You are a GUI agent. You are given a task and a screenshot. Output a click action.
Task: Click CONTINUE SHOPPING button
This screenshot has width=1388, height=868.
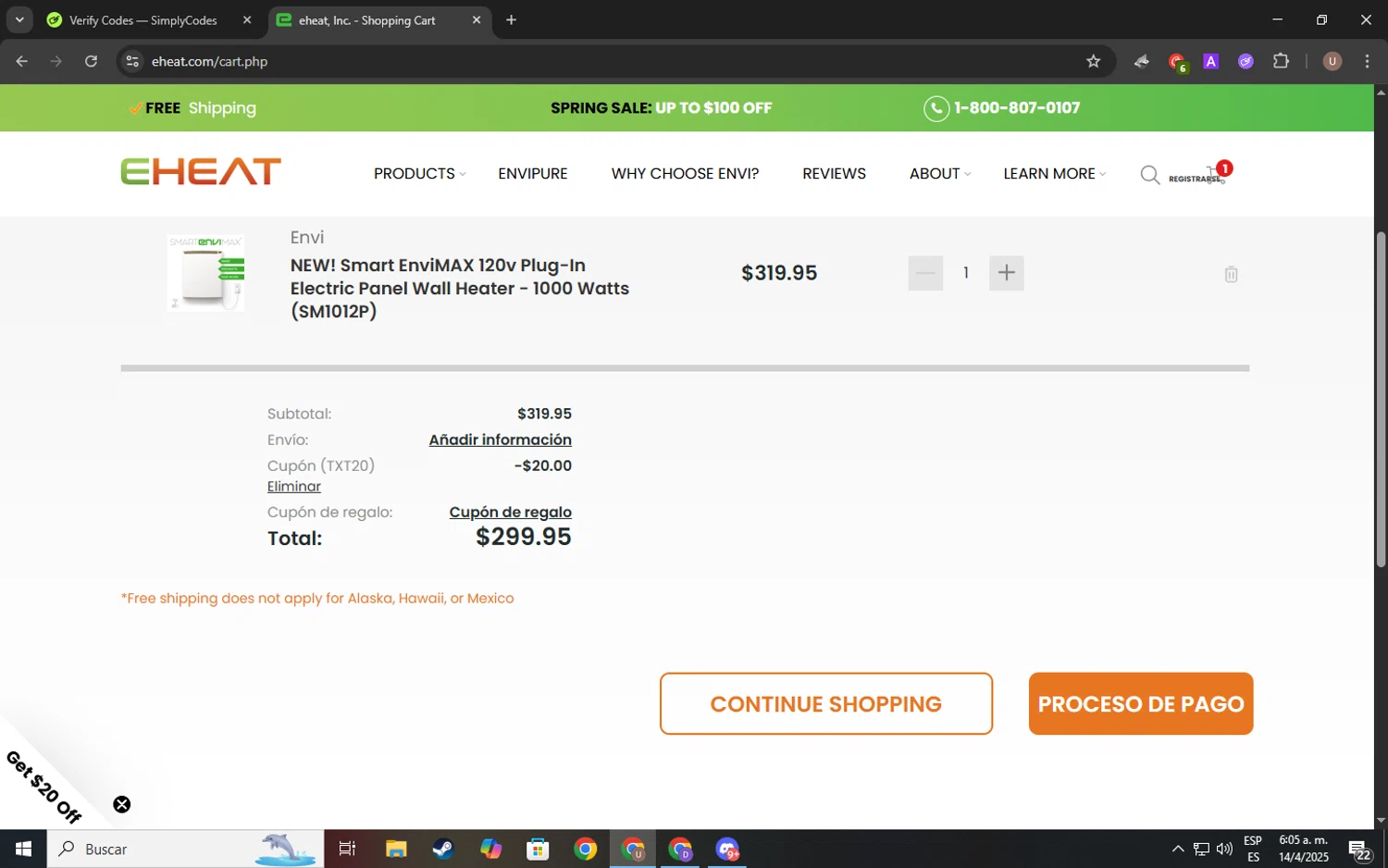826,704
